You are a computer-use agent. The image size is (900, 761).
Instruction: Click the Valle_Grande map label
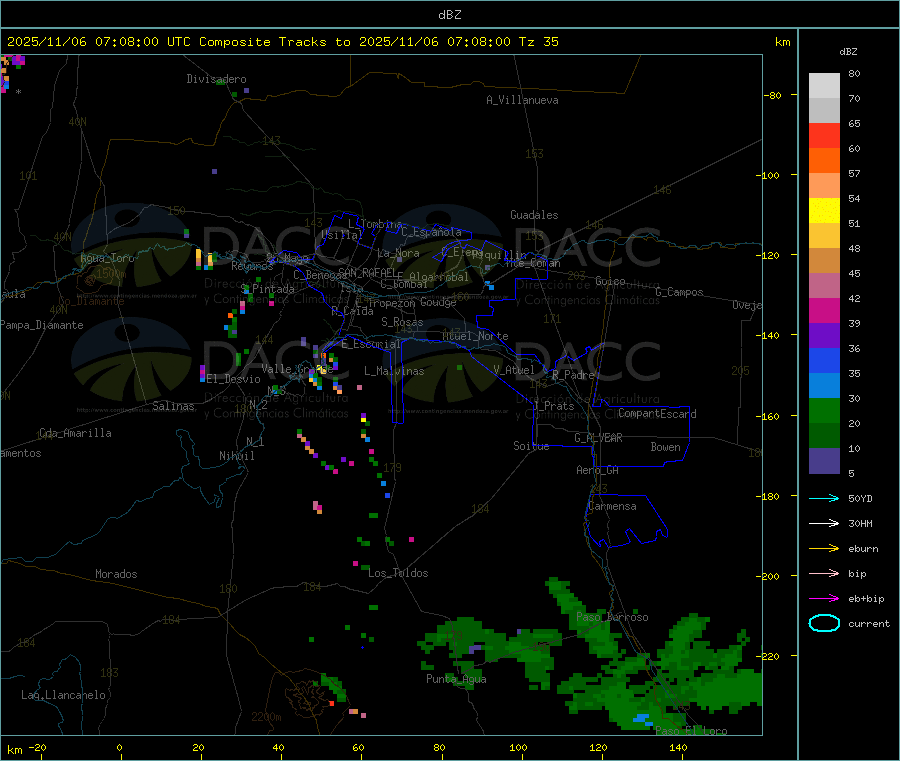point(297,369)
